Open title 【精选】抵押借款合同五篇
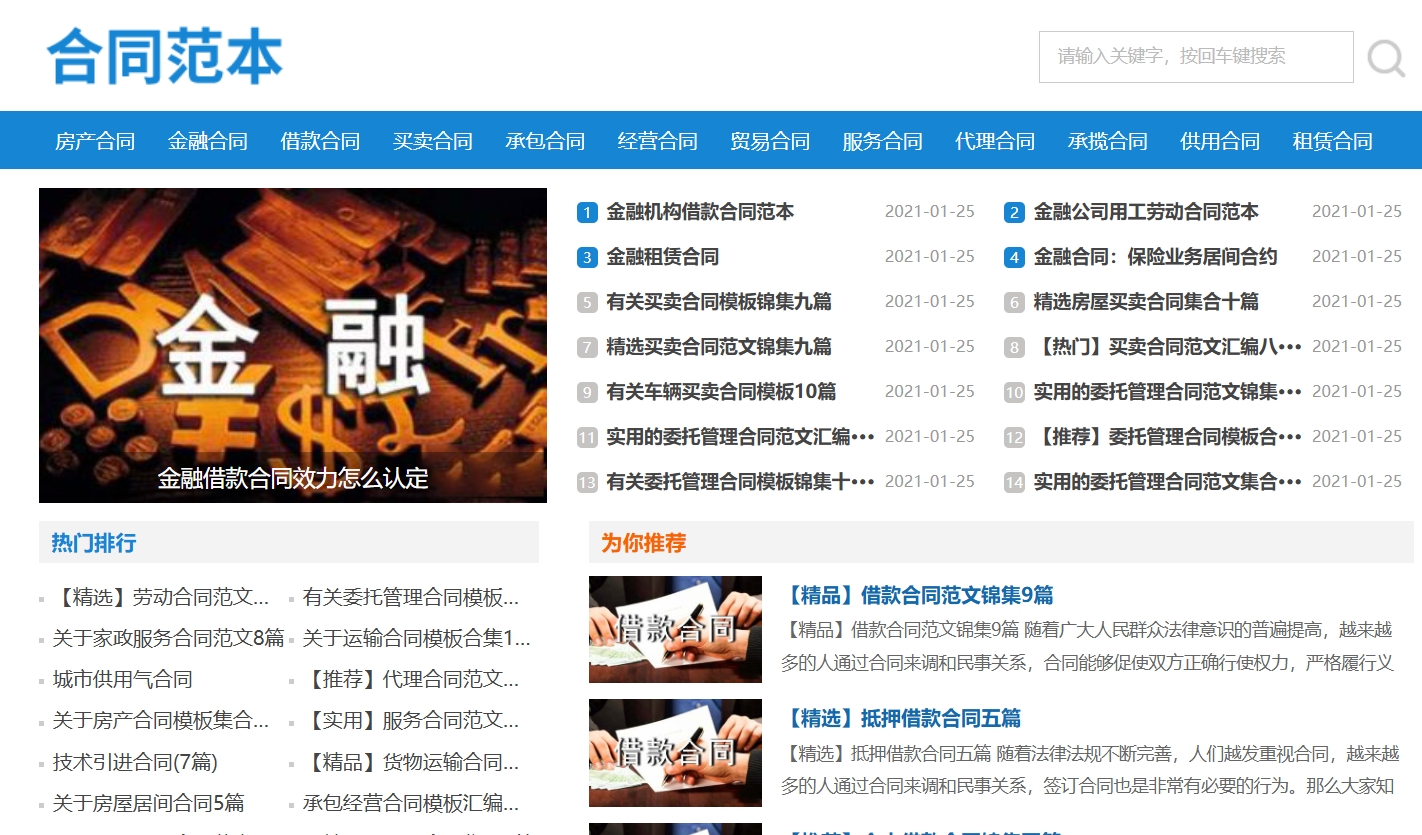Image resolution: width=1422 pixels, height=835 pixels. [901, 719]
